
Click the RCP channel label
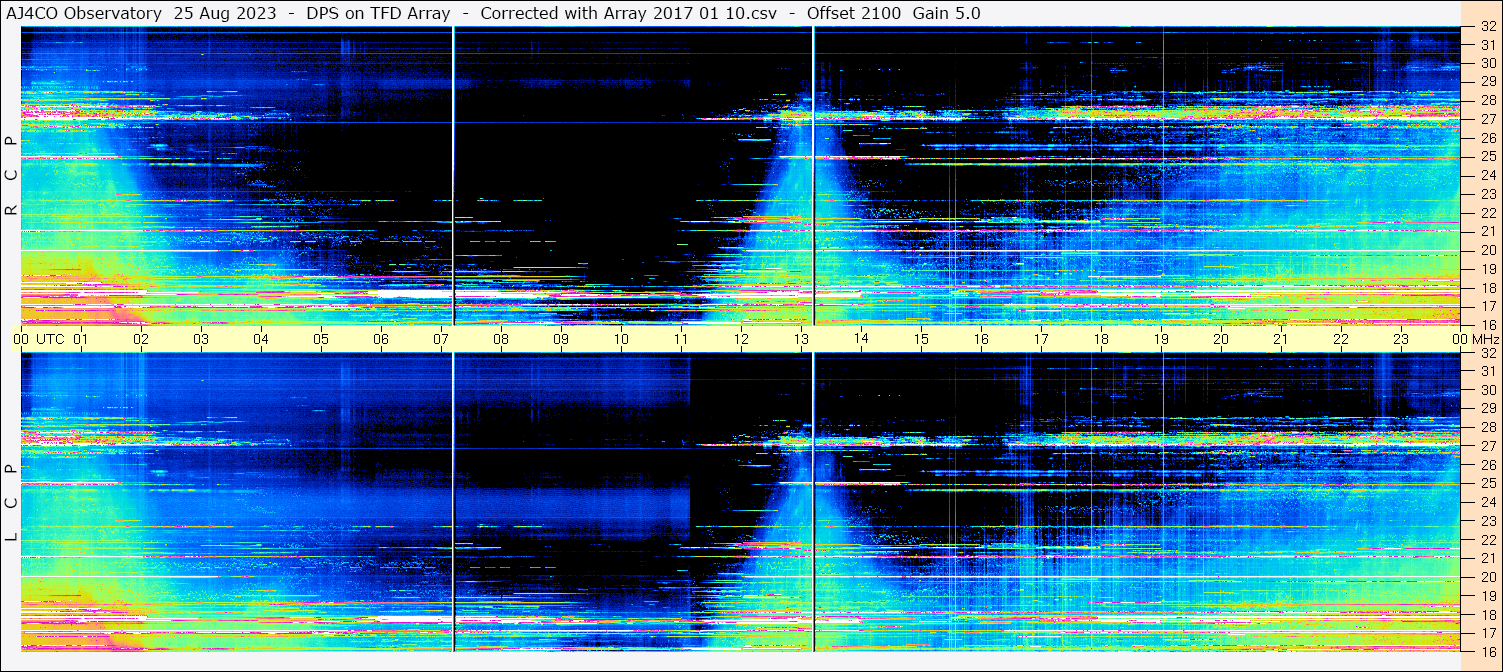click(11, 175)
